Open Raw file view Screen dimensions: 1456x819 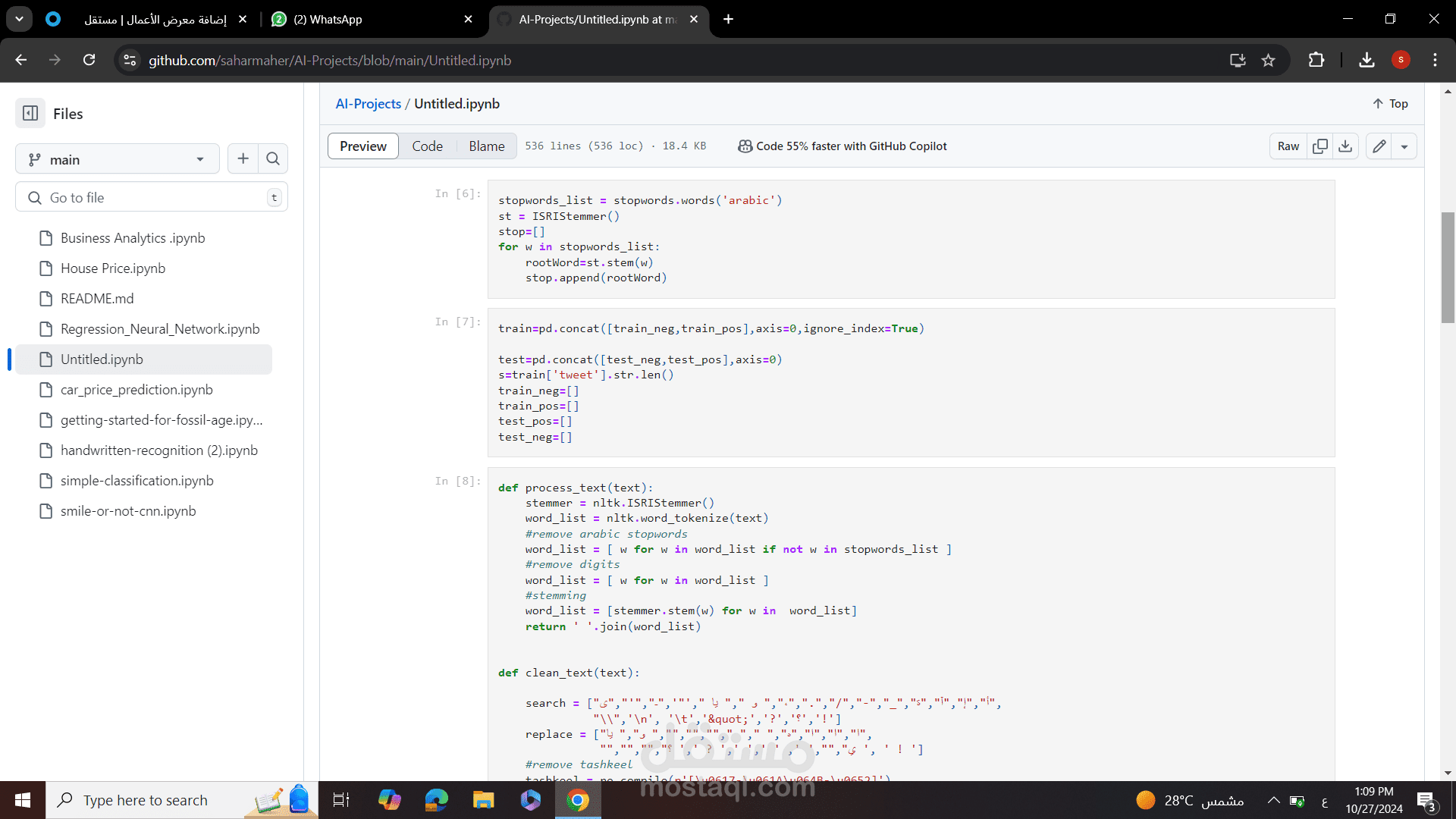1288,146
